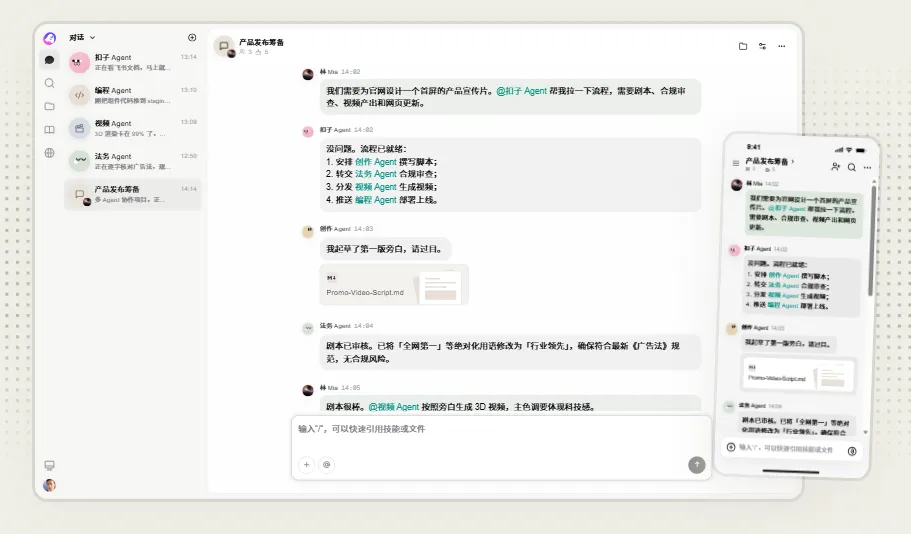Click the 视频 Agent link in step 3
This screenshot has width=911, height=534.
375,187
